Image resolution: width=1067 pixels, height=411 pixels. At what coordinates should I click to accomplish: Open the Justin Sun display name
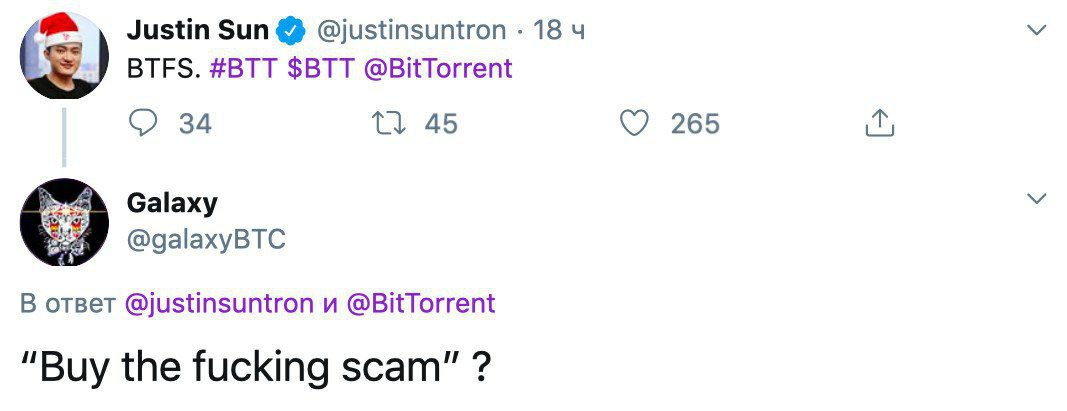click(198, 30)
